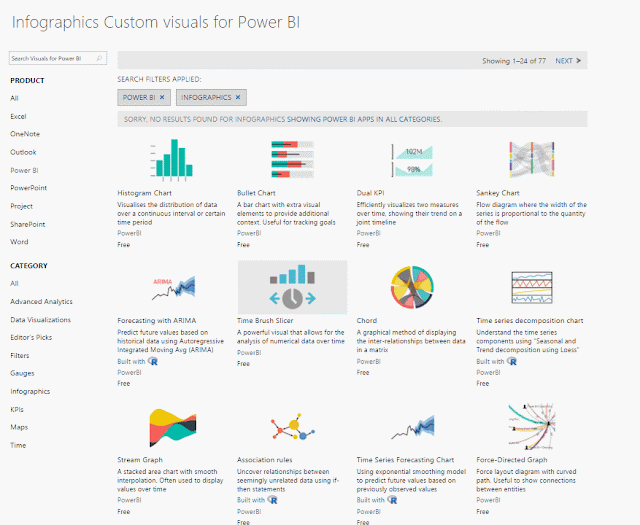Open Time series decomposition chart icon
Viewport: 640px width, 525px height.
(531, 287)
